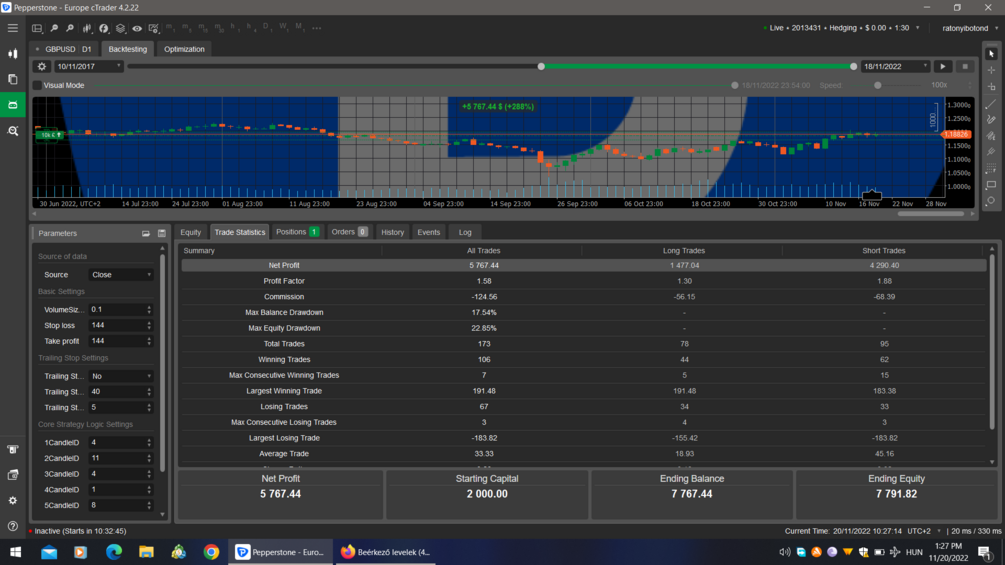Click the Speed slider handle
1005x565 pixels.
point(877,85)
